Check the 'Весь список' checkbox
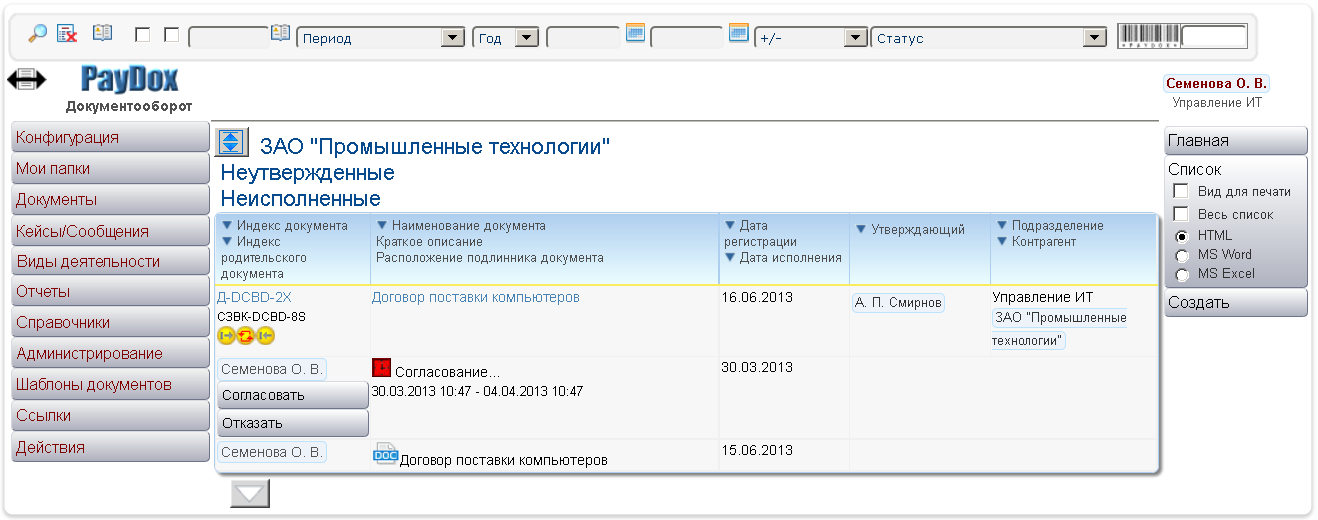The width and height of the screenshot is (1318, 520). coord(1181,214)
